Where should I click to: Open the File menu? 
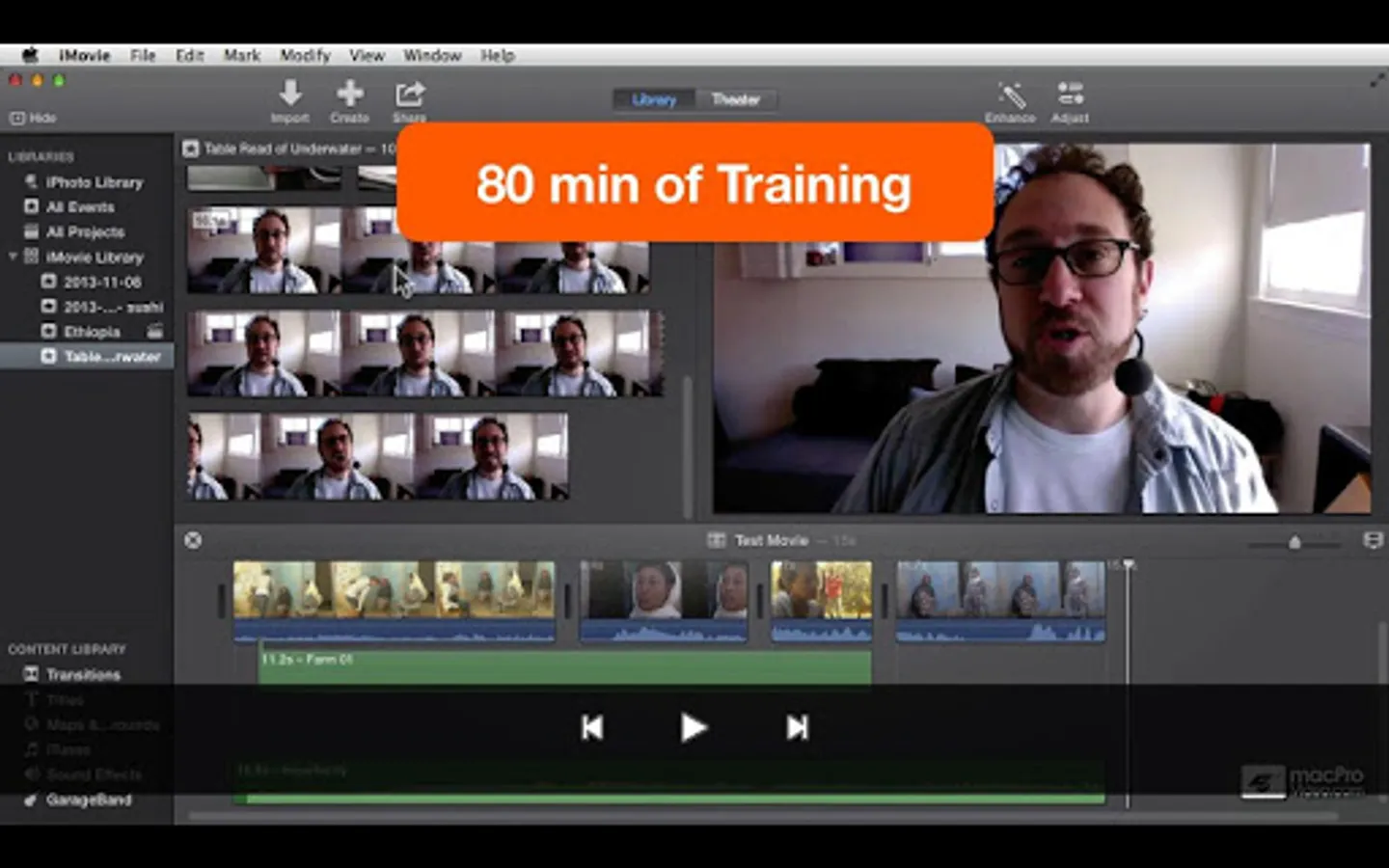[x=143, y=55]
